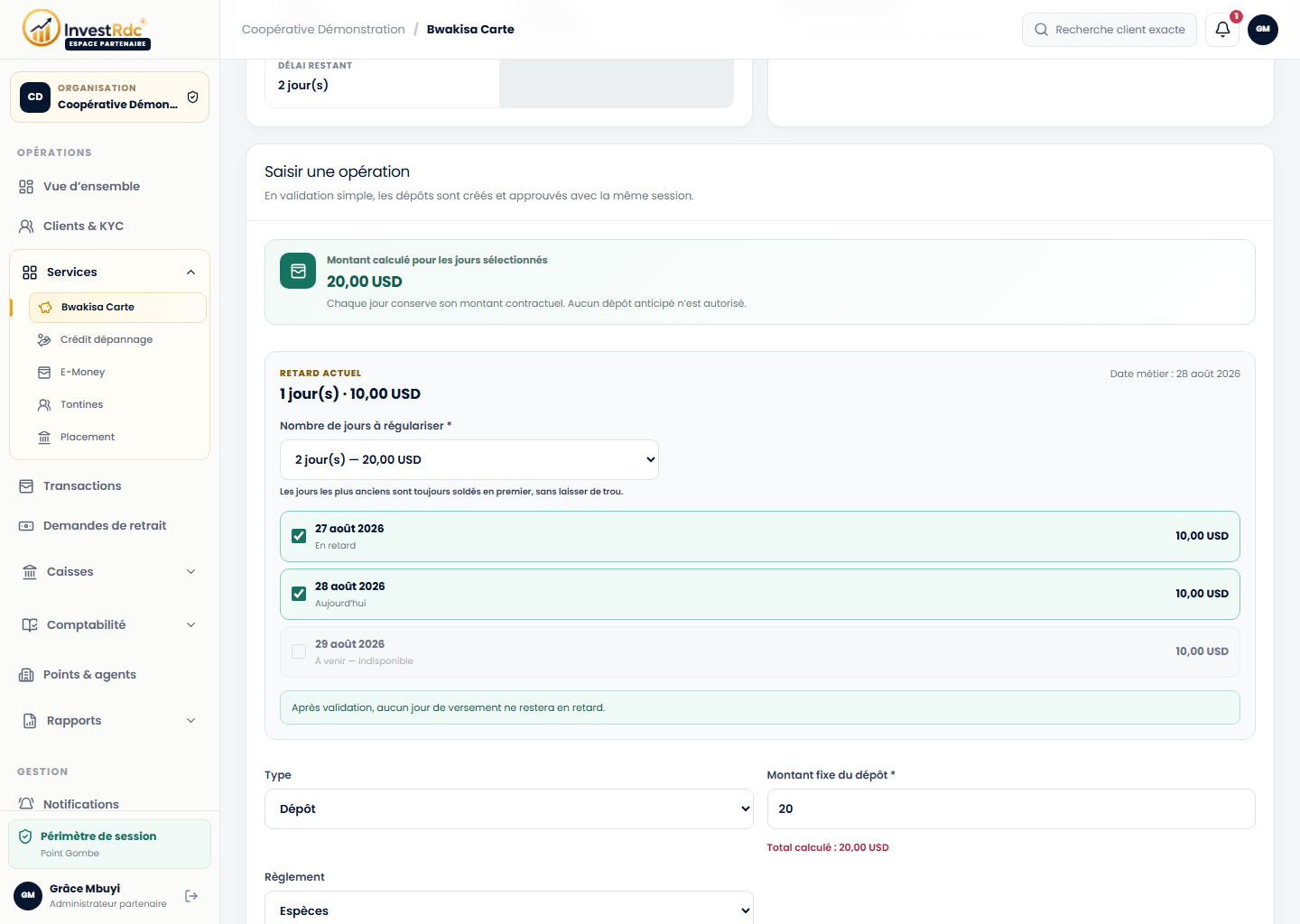Uncheck the 28 août 2026 day checkbox

pos(299,594)
